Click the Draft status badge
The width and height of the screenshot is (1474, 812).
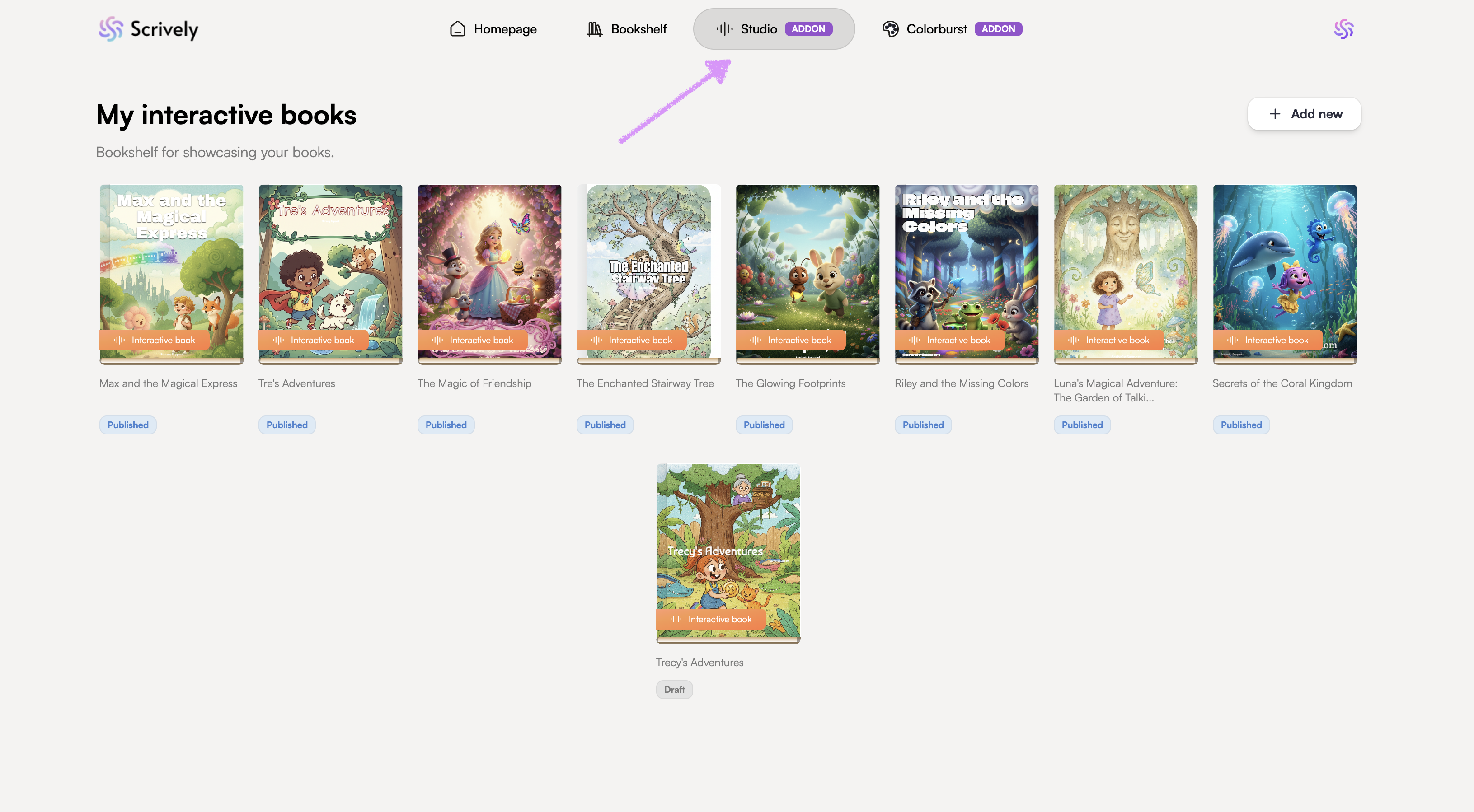pyautogui.click(x=674, y=690)
